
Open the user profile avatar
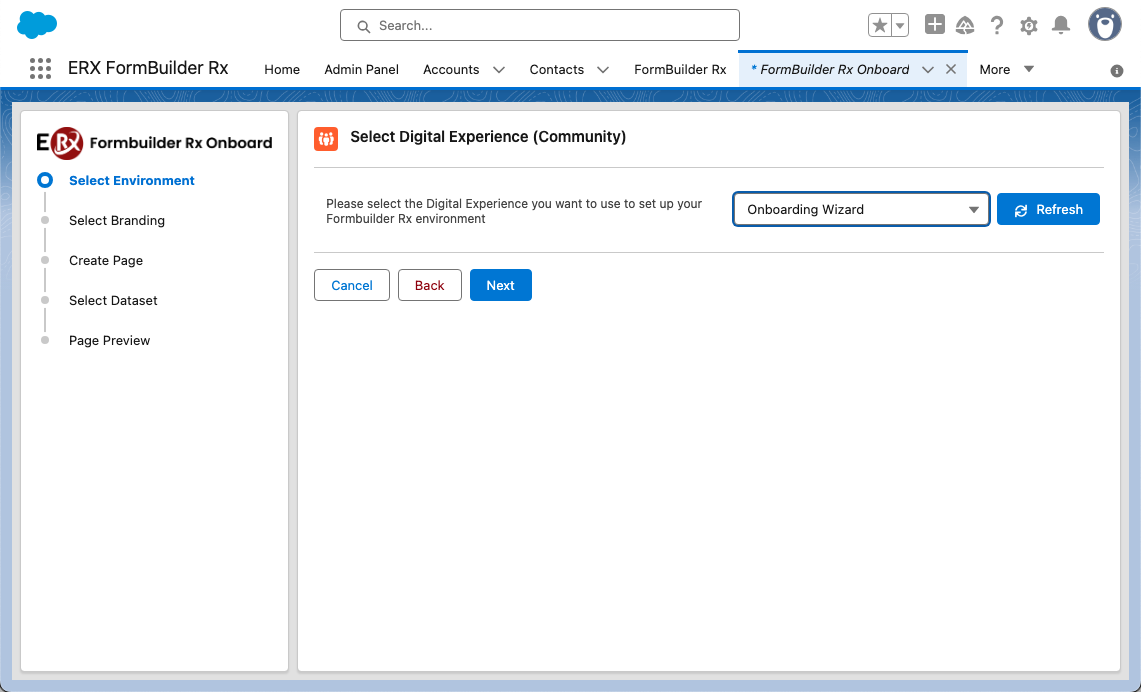(1104, 25)
